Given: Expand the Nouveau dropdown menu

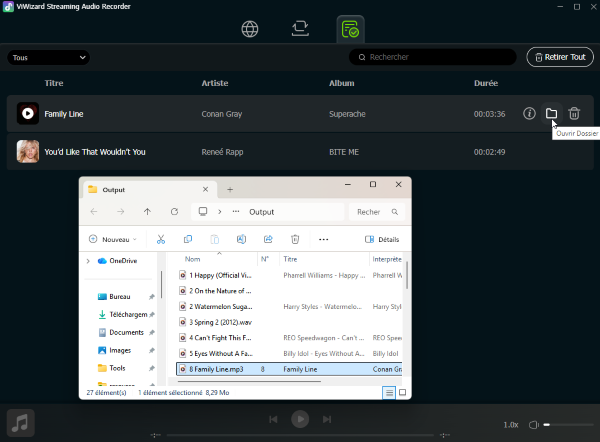Looking at the screenshot, I should [x=115, y=239].
